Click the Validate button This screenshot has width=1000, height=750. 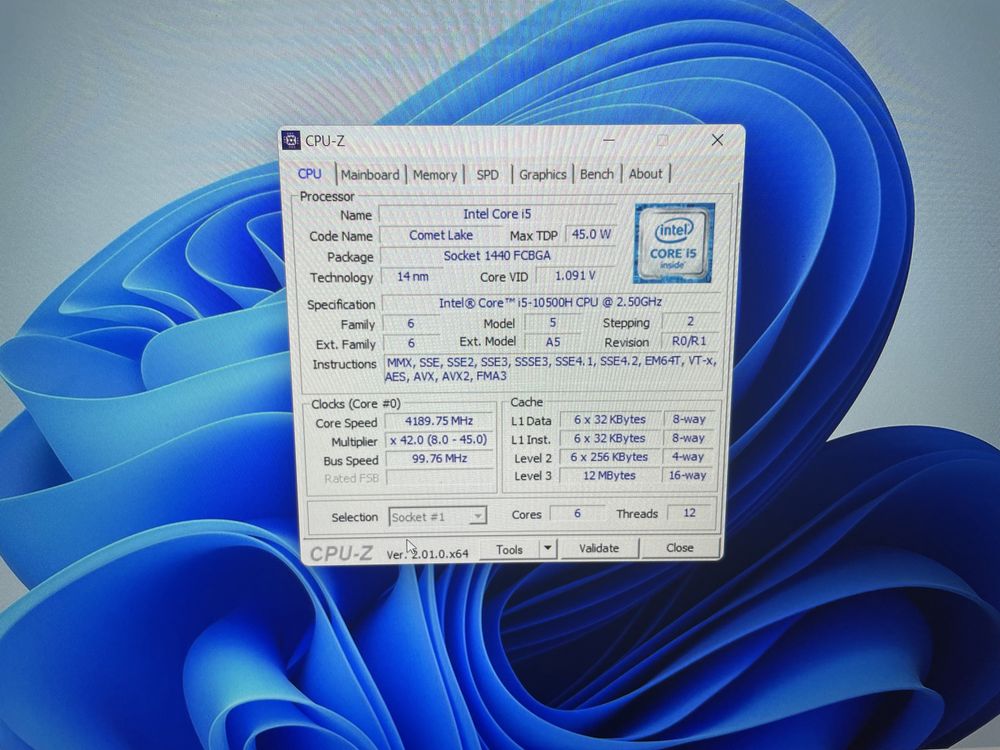[599, 548]
